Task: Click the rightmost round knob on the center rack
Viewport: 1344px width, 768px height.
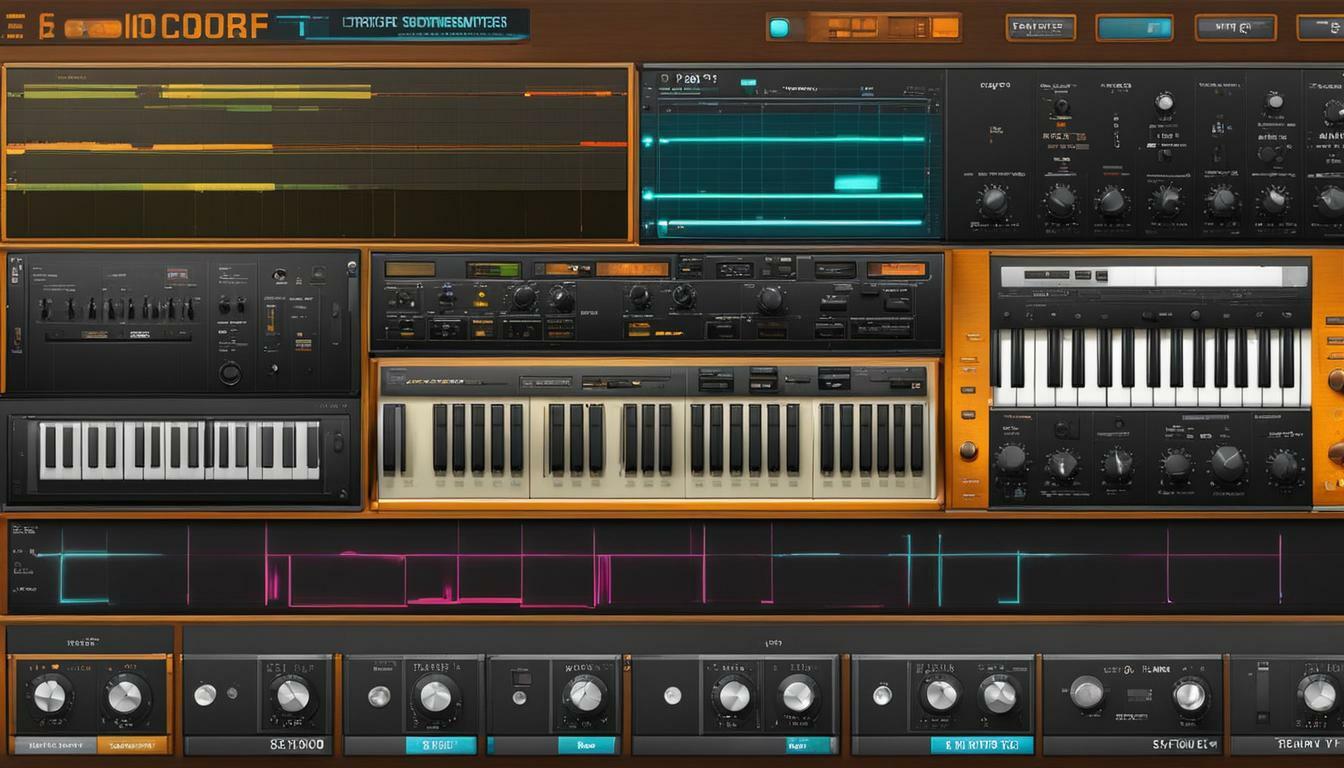Action: coord(770,298)
